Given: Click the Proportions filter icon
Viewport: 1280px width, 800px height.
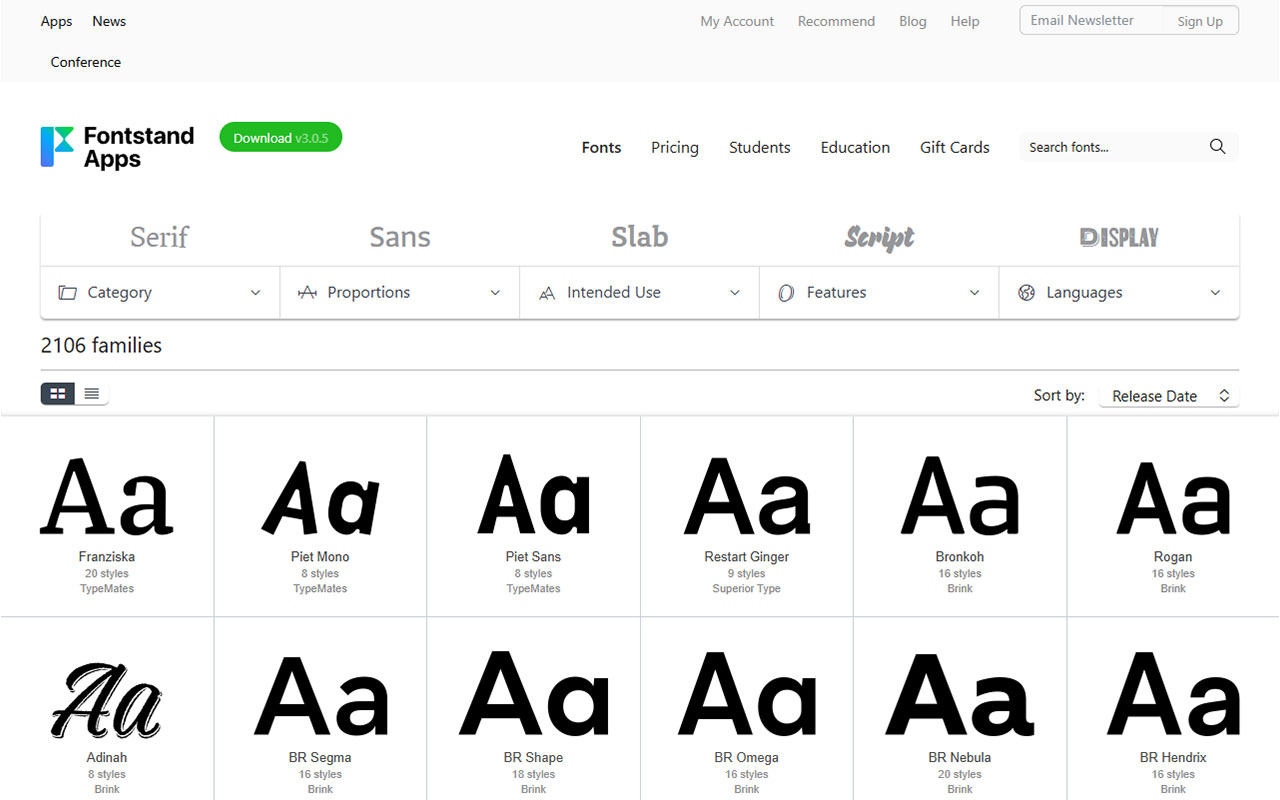Looking at the screenshot, I should [308, 293].
